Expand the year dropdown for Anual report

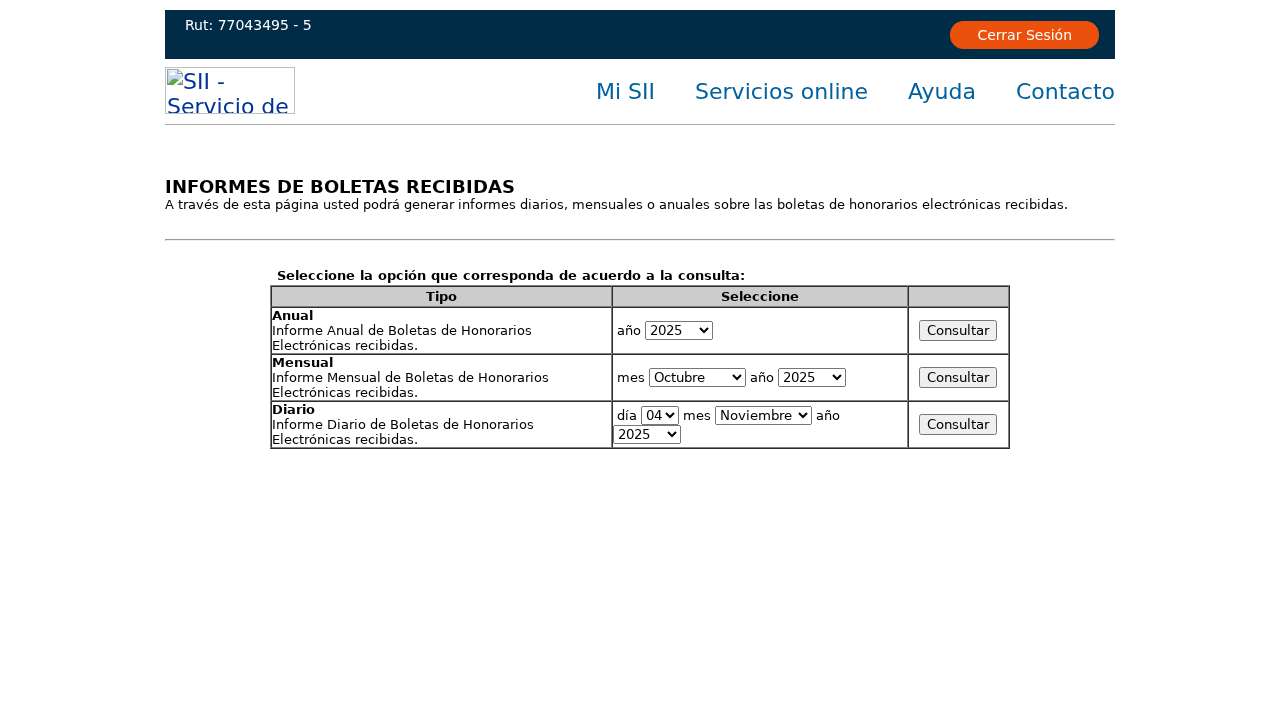(x=678, y=331)
